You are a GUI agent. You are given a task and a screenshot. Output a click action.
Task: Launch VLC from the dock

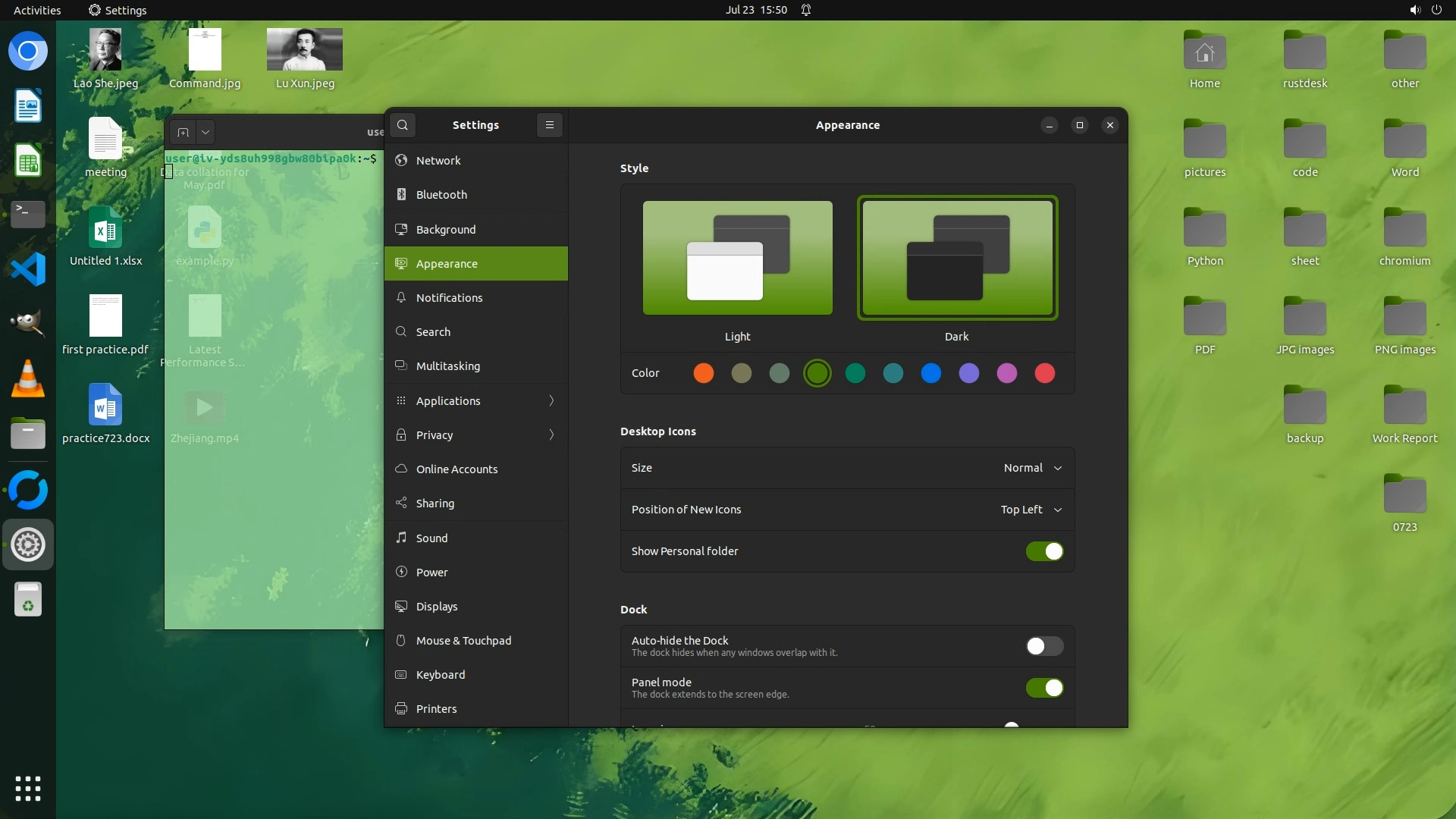pos(28,378)
